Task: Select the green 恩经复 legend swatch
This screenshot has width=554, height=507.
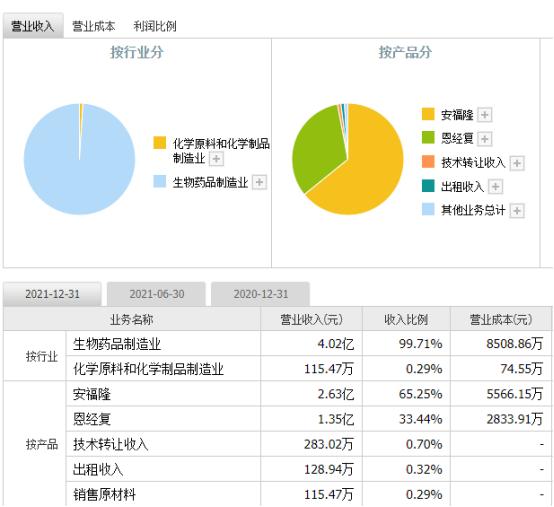Action: pyautogui.click(x=428, y=138)
